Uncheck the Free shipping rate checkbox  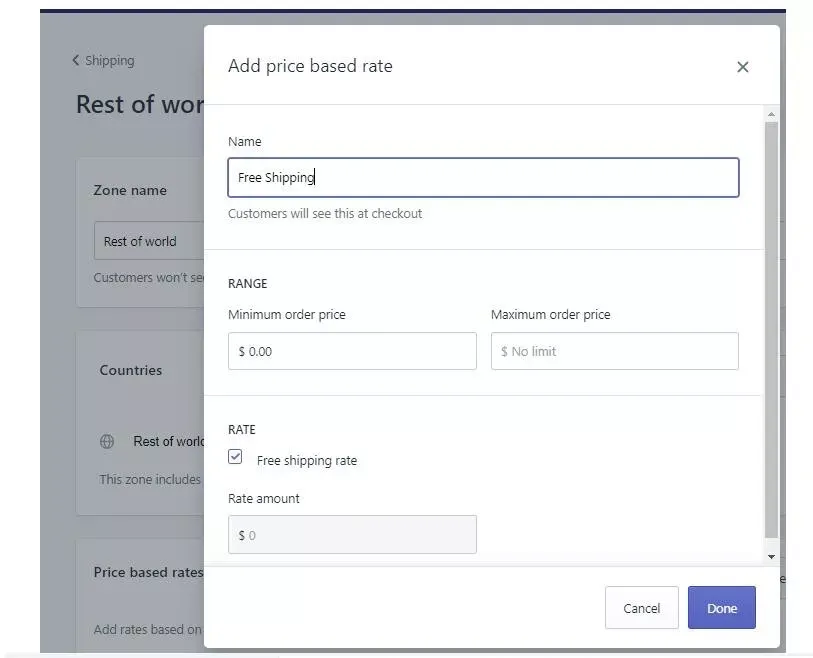235,457
